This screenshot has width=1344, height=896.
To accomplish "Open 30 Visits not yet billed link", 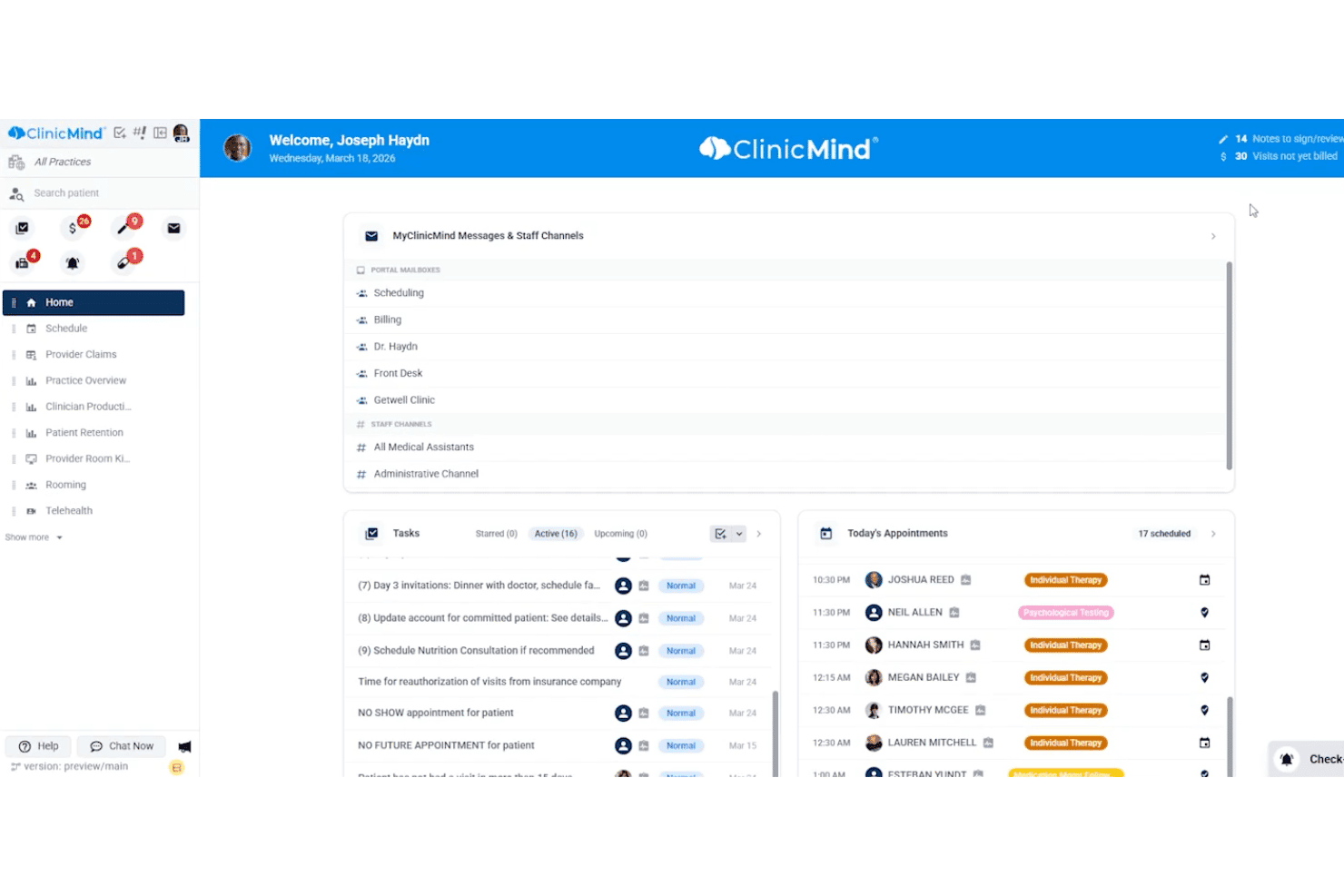I will [x=1279, y=156].
